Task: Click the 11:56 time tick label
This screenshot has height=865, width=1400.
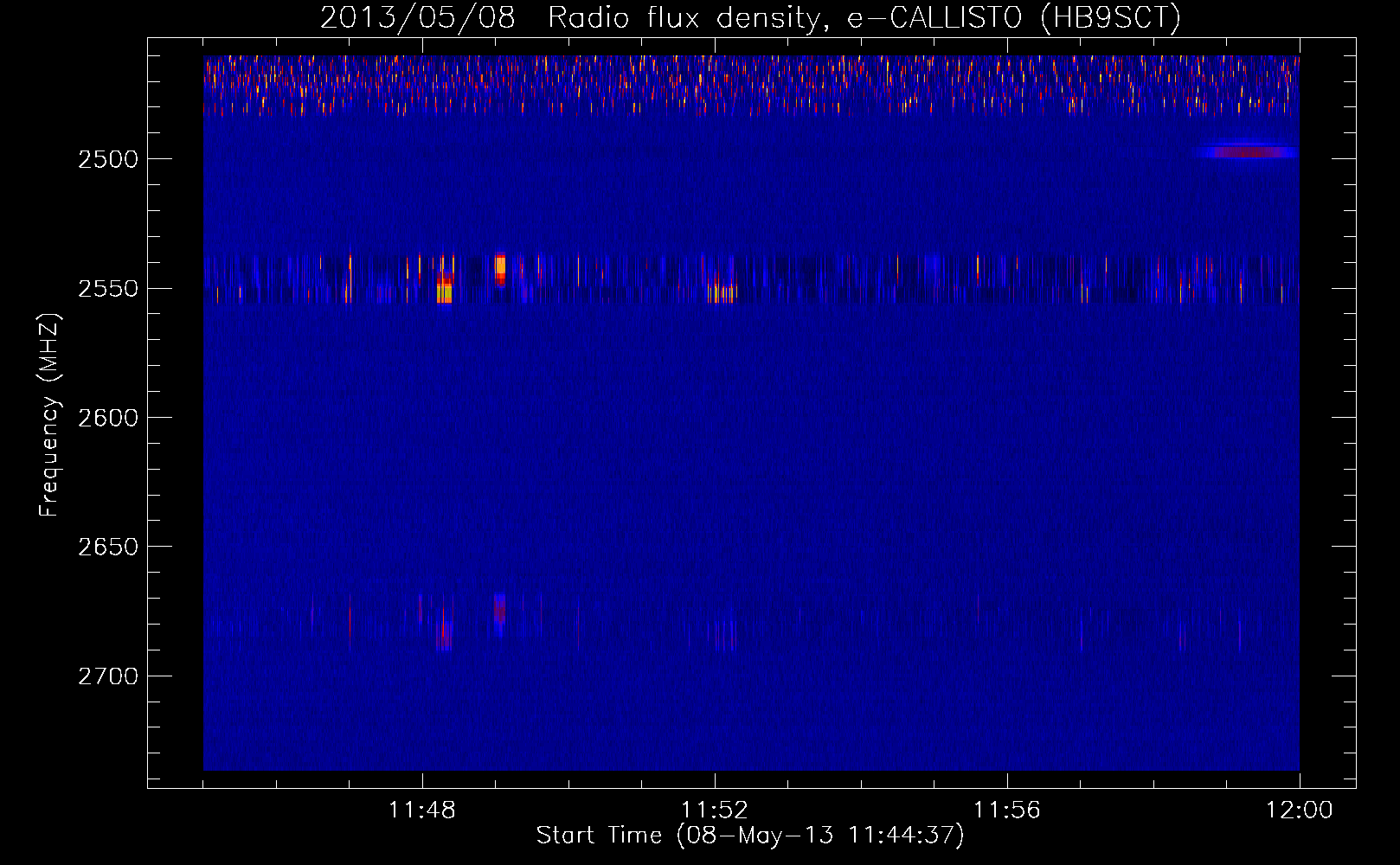Action: [x=1007, y=811]
